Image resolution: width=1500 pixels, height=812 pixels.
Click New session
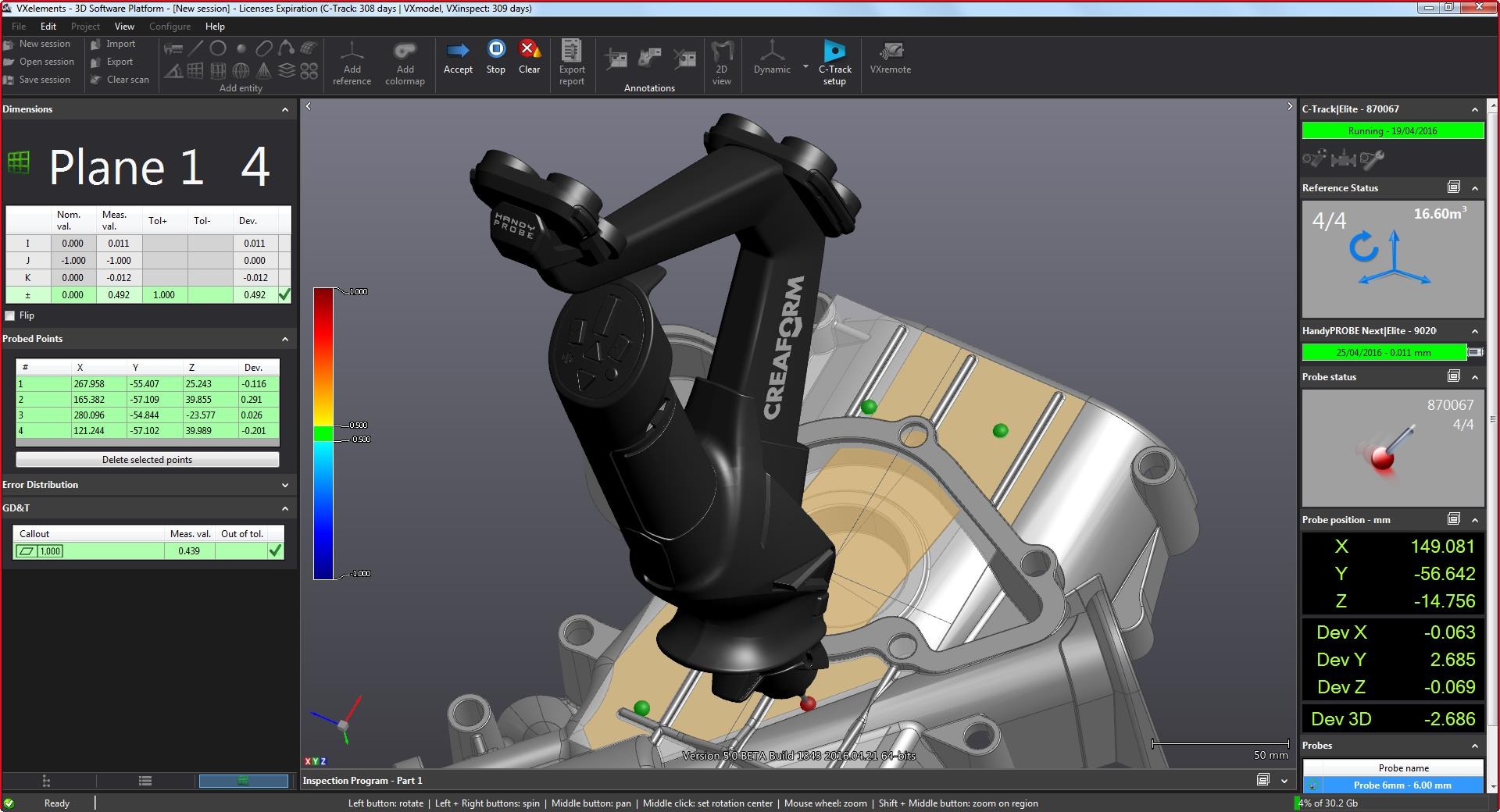tap(37, 45)
